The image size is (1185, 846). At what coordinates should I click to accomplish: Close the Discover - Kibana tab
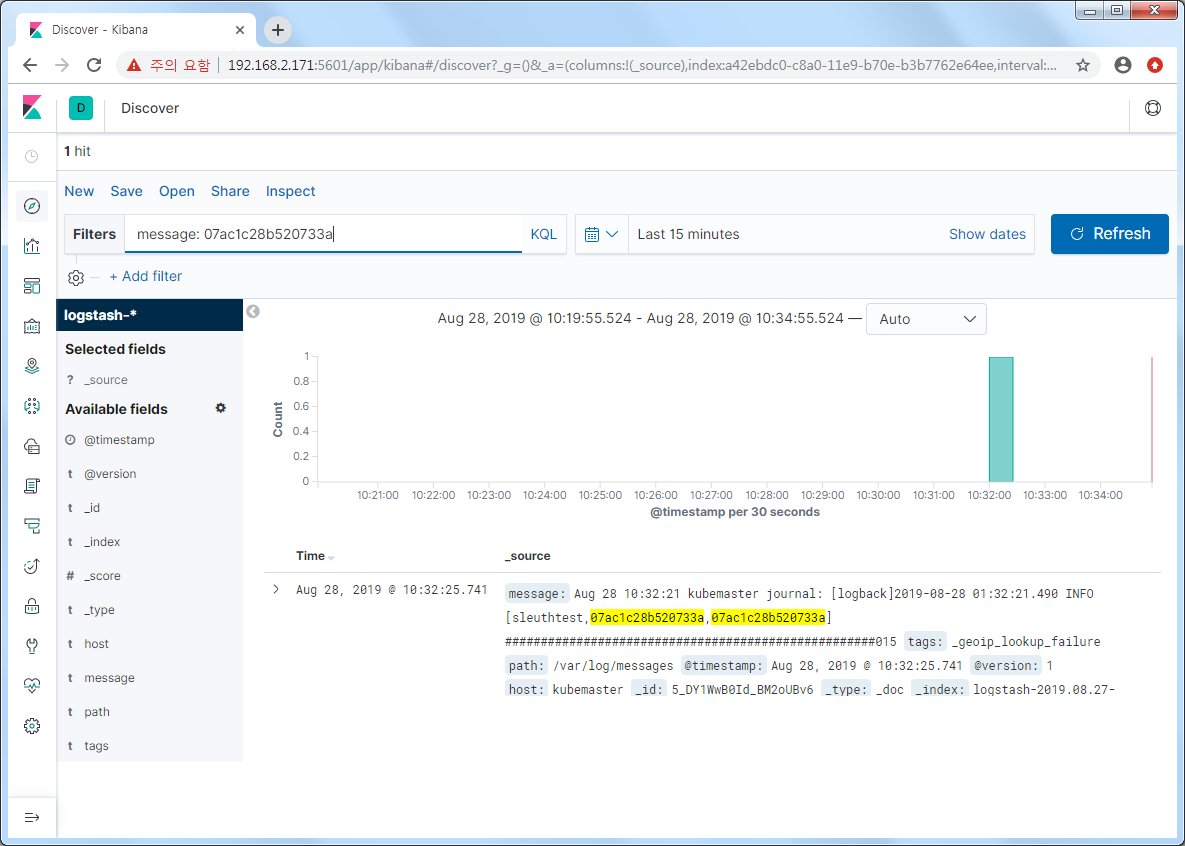click(x=240, y=30)
